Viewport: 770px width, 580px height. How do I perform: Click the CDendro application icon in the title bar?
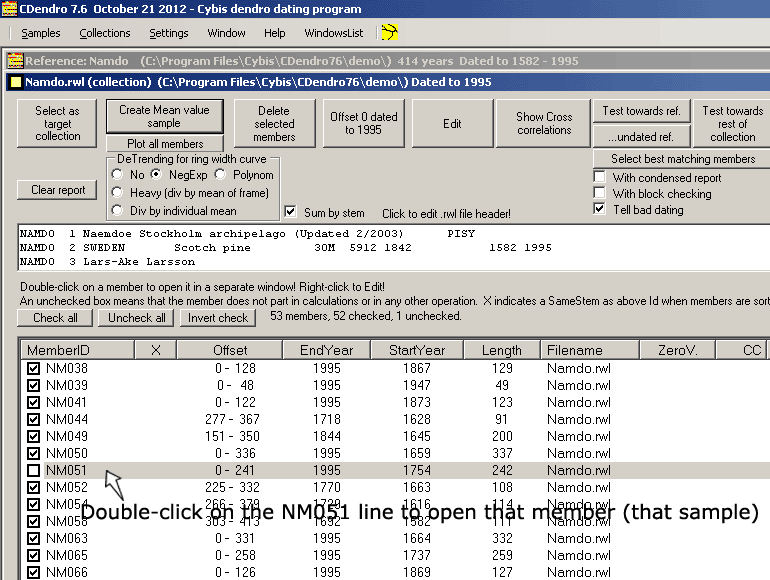pos(9,9)
